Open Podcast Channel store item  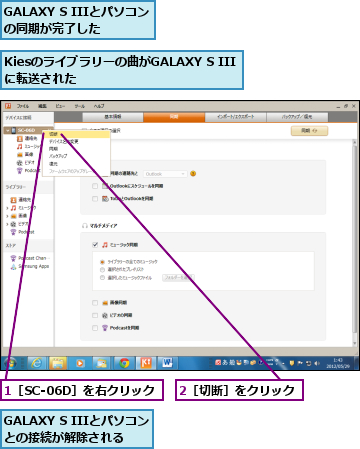point(30,258)
